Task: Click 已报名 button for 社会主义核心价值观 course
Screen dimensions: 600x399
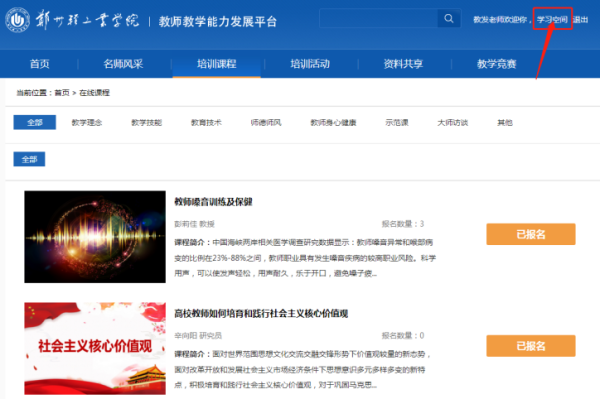Action: coord(531,346)
